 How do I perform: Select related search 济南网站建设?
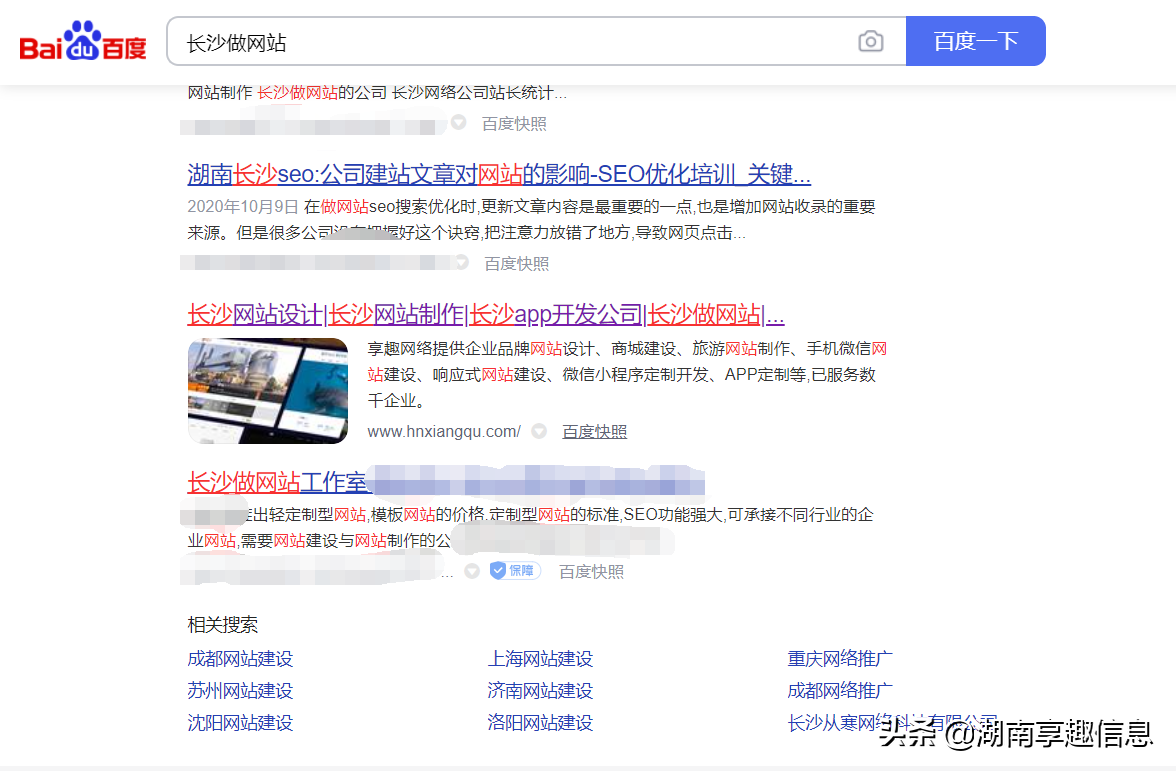[x=540, y=691]
